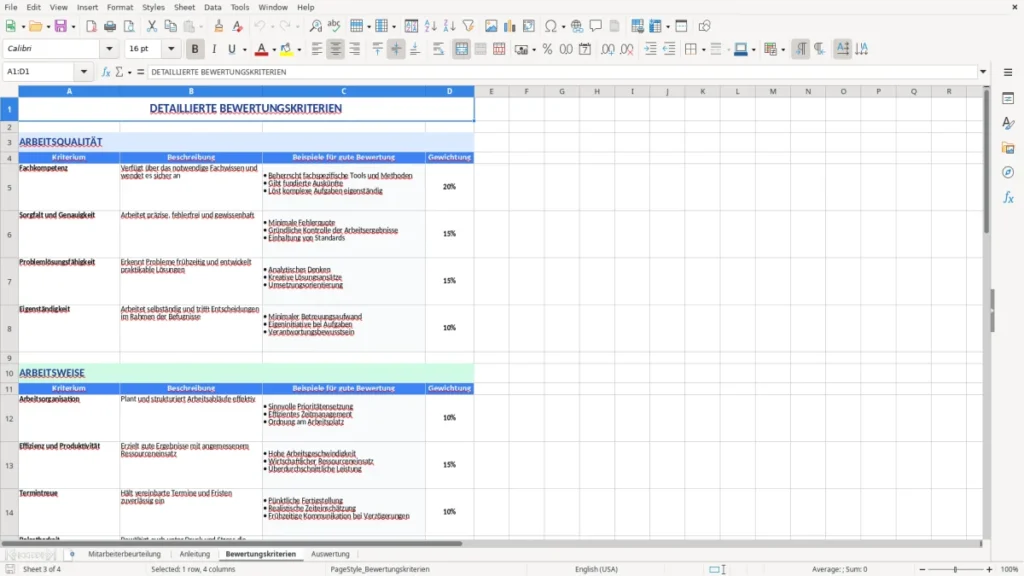Image resolution: width=1024 pixels, height=576 pixels.
Task: Click the zoom in plus button
Action: [989, 569]
